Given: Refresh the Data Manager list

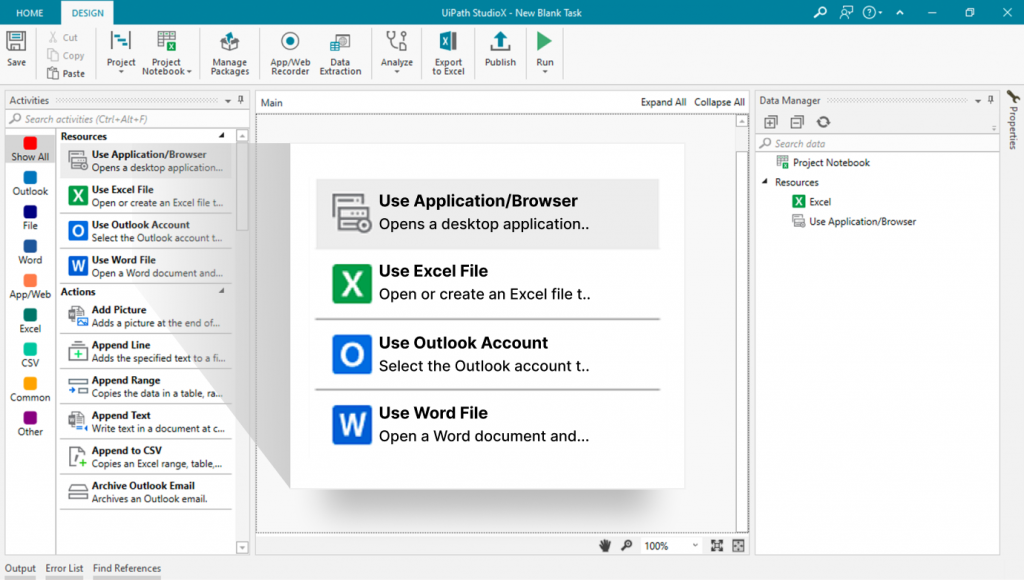Looking at the screenshot, I should tap(824, 122).
